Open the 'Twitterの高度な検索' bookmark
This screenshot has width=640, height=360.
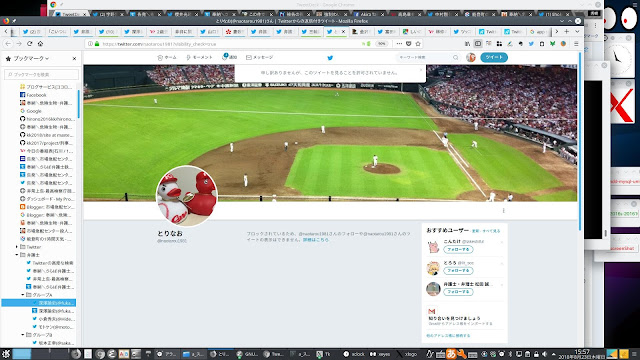tap(49, 263)
